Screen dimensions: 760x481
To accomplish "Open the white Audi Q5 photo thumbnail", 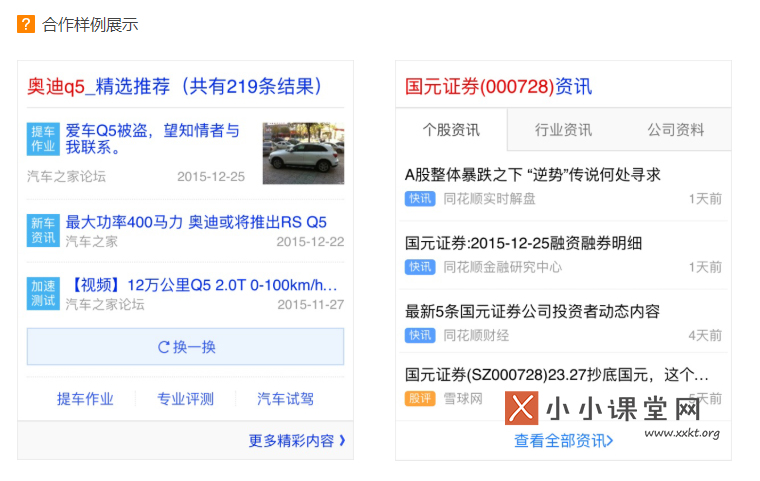I will 303,153.
